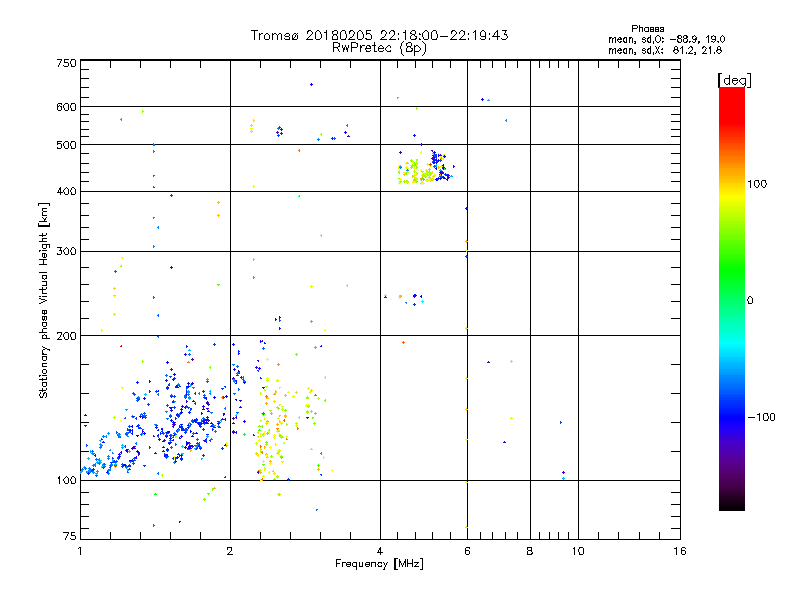
Task: Click the y-axis tick label '400'
Action: [66, 191]
